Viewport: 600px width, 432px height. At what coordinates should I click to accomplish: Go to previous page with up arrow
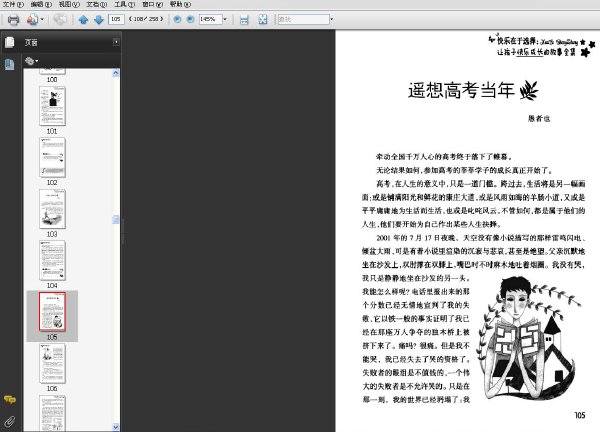(x=83, y=20)
